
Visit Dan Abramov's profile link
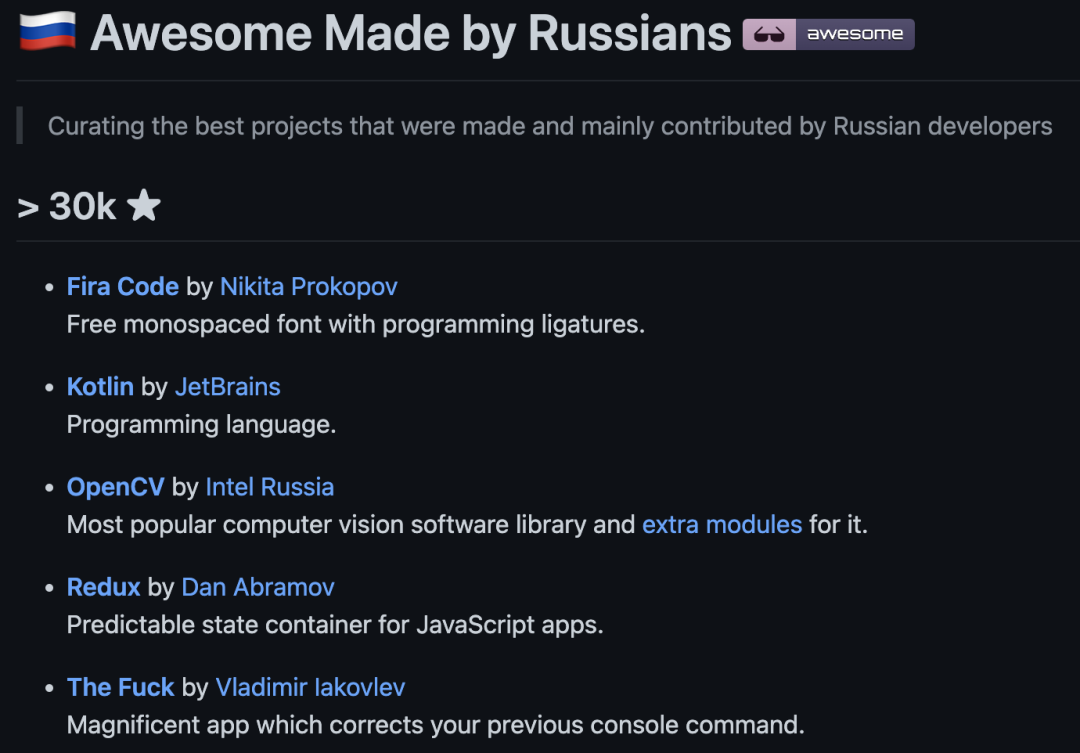coord(258,587)
